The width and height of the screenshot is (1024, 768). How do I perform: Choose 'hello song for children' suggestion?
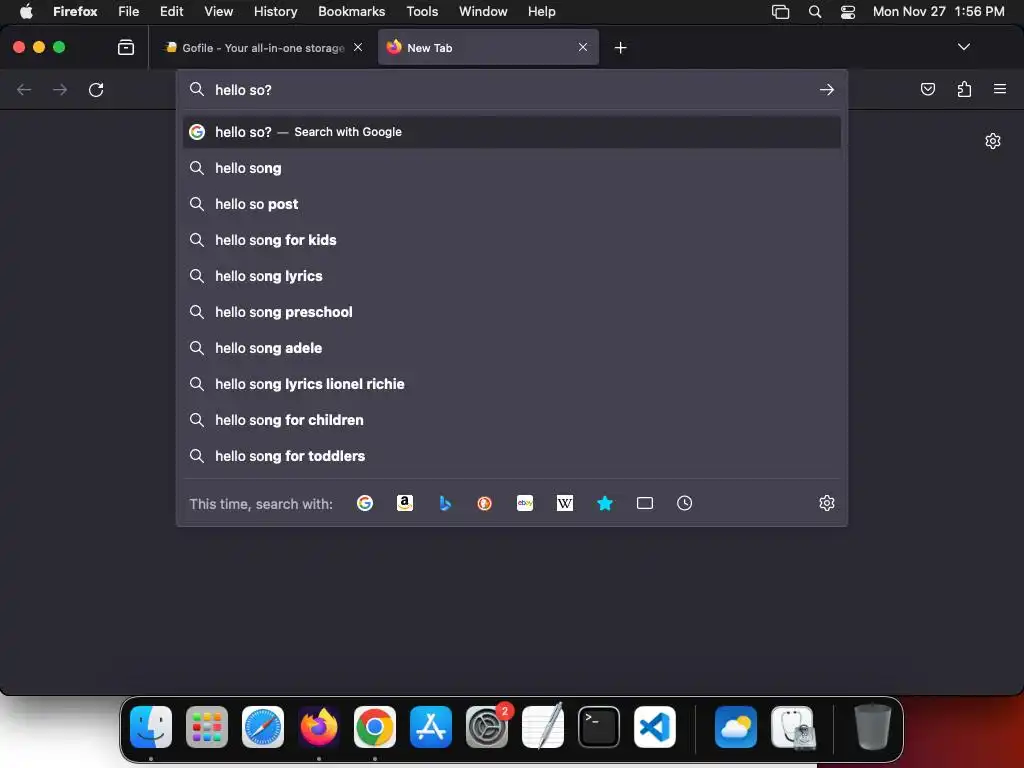point(512,420)
